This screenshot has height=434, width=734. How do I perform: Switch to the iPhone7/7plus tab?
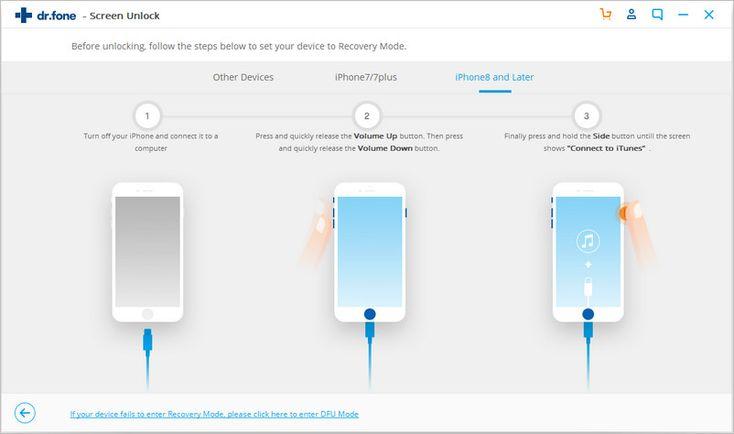366,77
